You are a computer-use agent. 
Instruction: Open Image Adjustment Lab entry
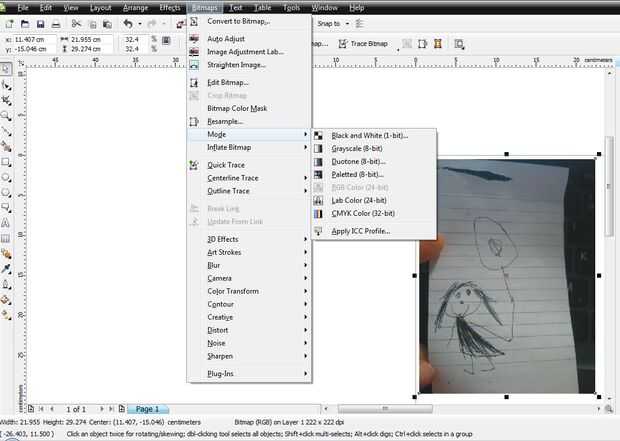click(x=249, y=52)
